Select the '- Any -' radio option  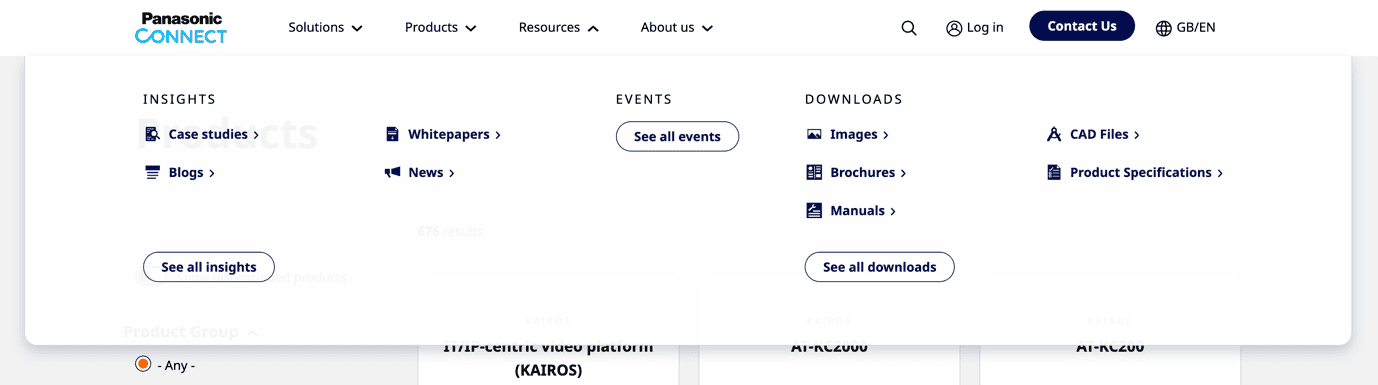click(x=143, y=364)
